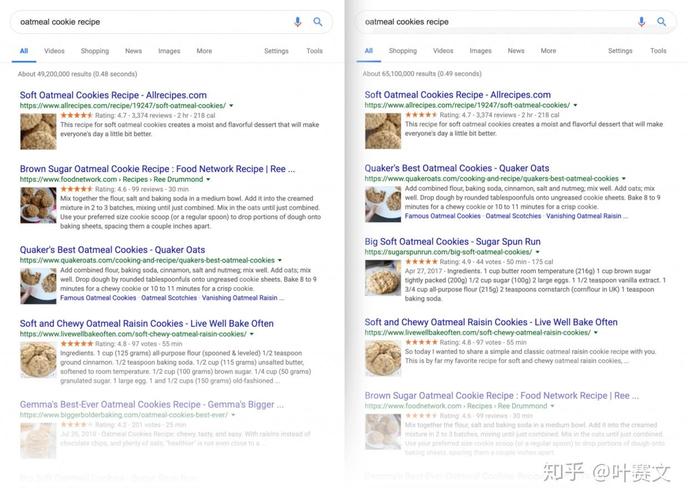
Task: Open Tools options in right results pane
Action: (656, 50)
